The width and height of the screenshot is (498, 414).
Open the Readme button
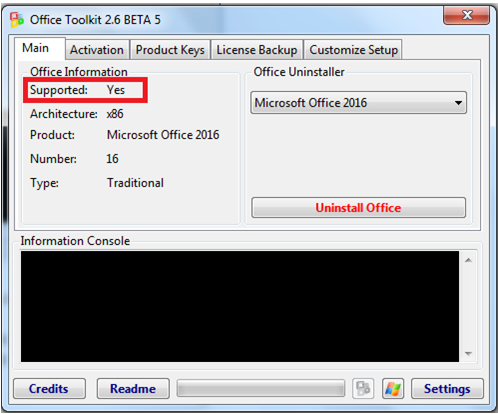pyautogui.click(x=133, y=388)
